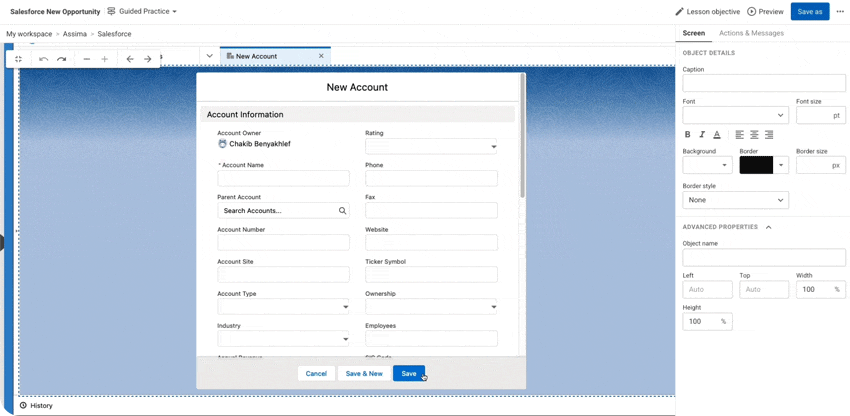The height and width of the screenshot is (416, 850).
Task: Click the black Border color swatch
Action: (756, 165)
